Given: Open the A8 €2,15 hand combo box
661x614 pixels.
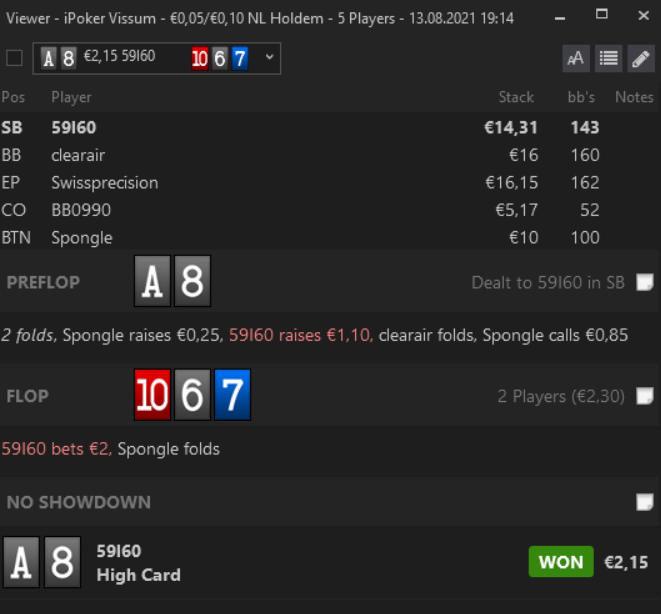Looking at the screenshot, I should point(157,59).
